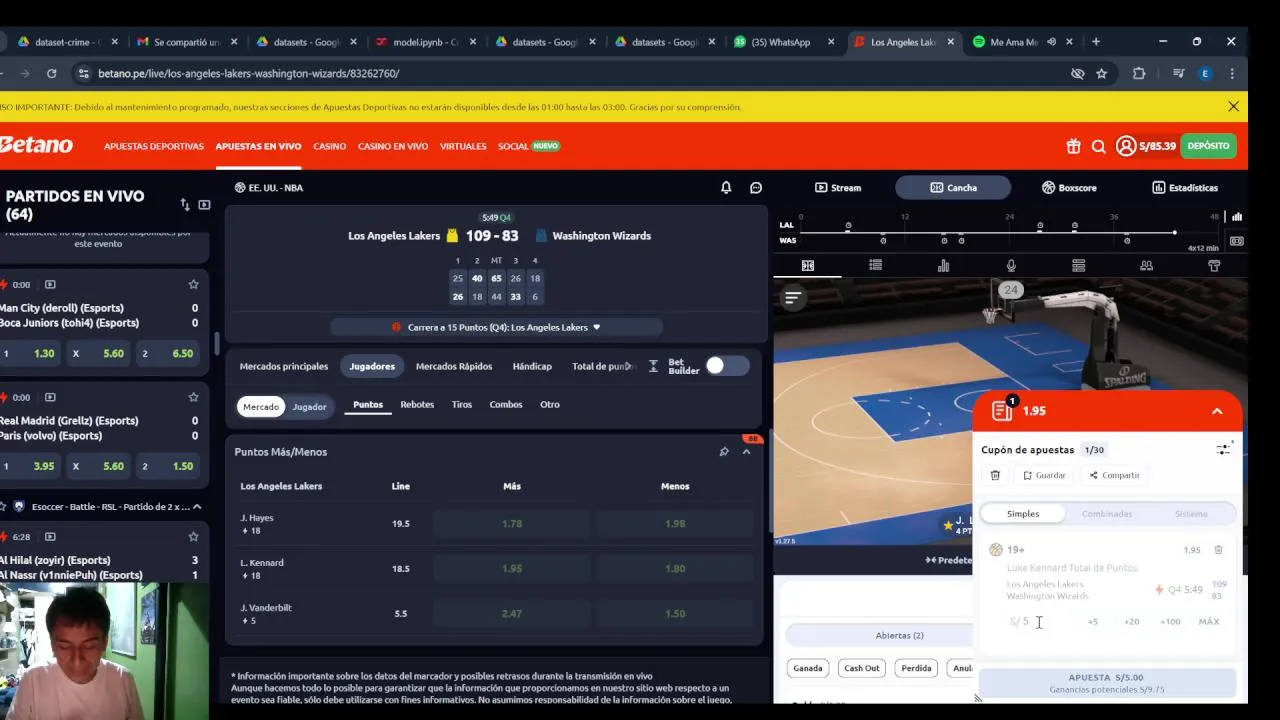Open the Hándicap tab
The image size is (1280, 720).
[x=532, y=366]
